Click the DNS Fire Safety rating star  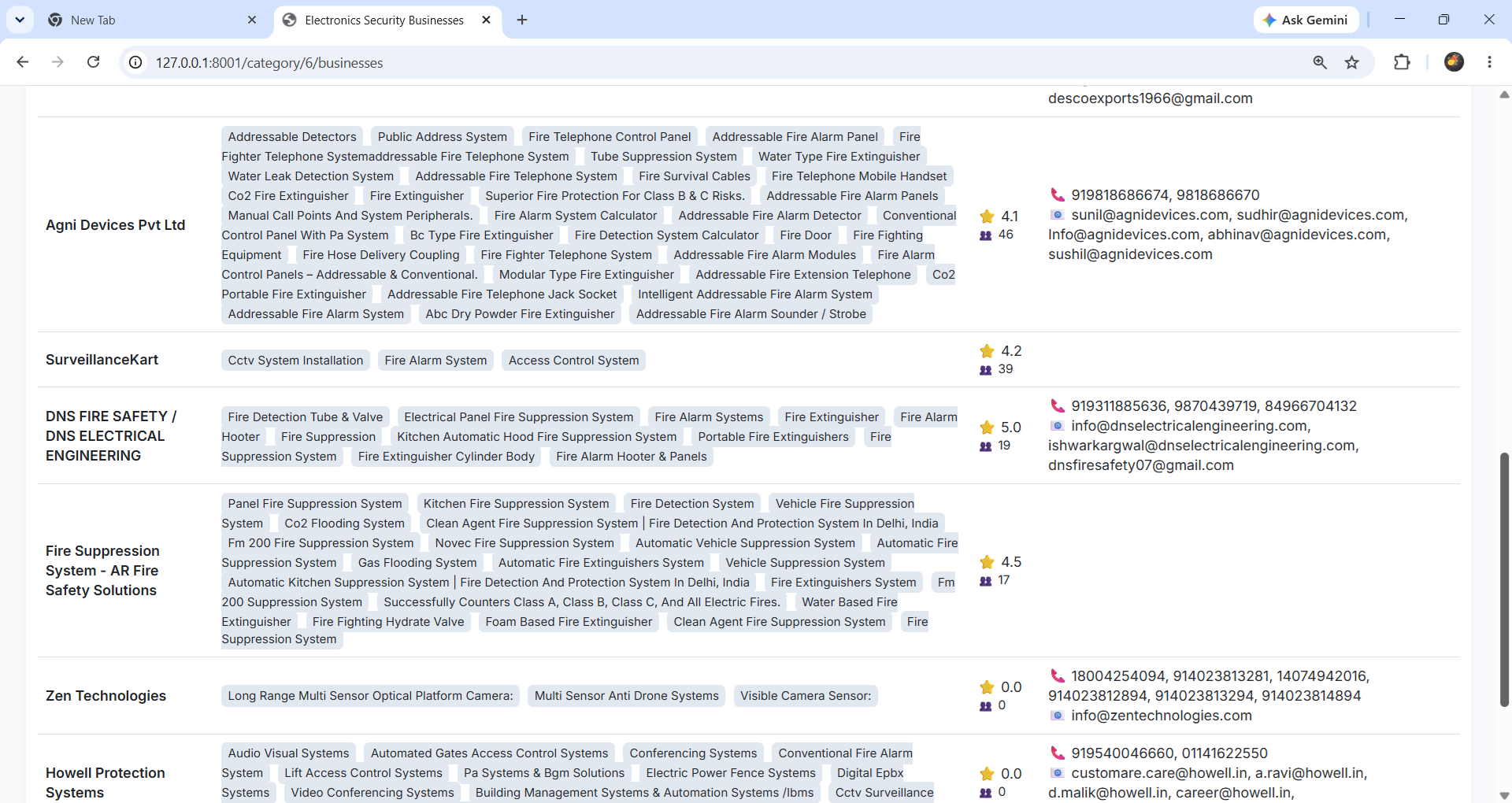pos(987,427)
